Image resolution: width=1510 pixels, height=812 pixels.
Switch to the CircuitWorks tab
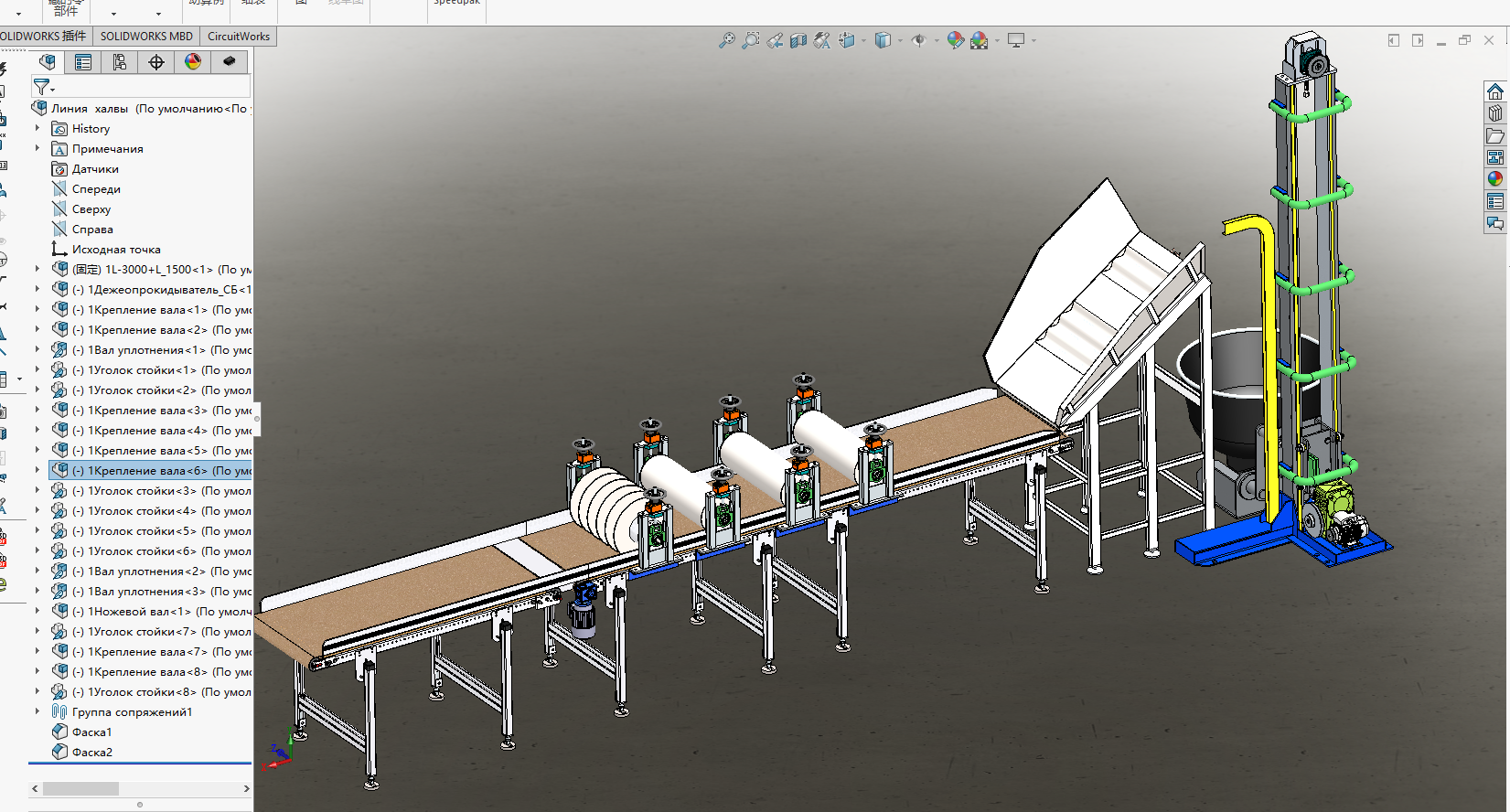pyautogui.click(x=239, y=37)
